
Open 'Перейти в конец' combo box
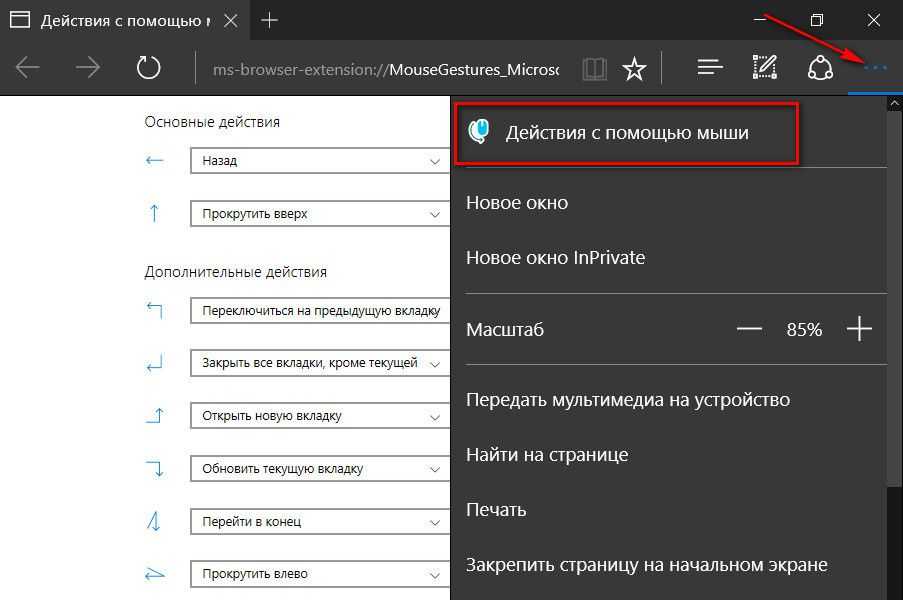coord(320,522)
